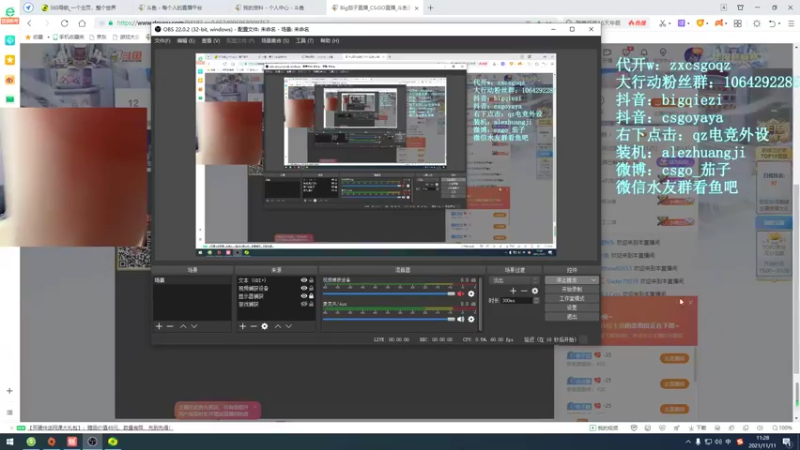Remove the selected source with the minus icon
The width and height of the screenshot is (800, 450).
click(254, 327)
